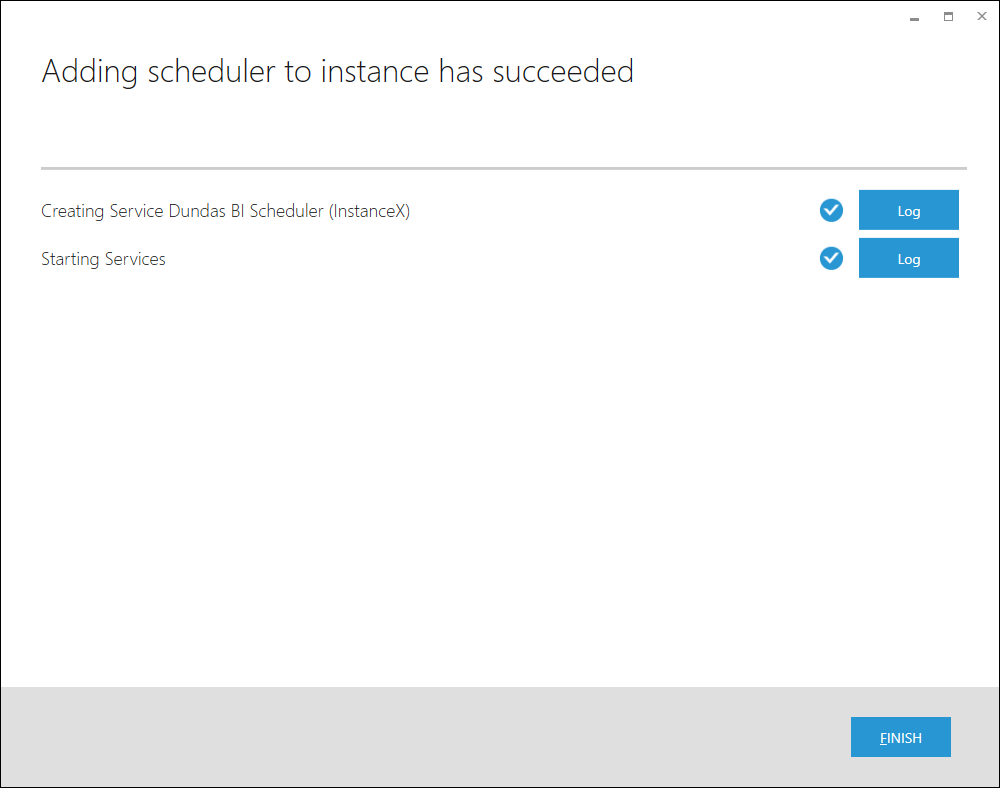Viewport: 1000px width, 788px height.
Task: Click the checkmark icon beside Creating Service
Action: (831, 210)
